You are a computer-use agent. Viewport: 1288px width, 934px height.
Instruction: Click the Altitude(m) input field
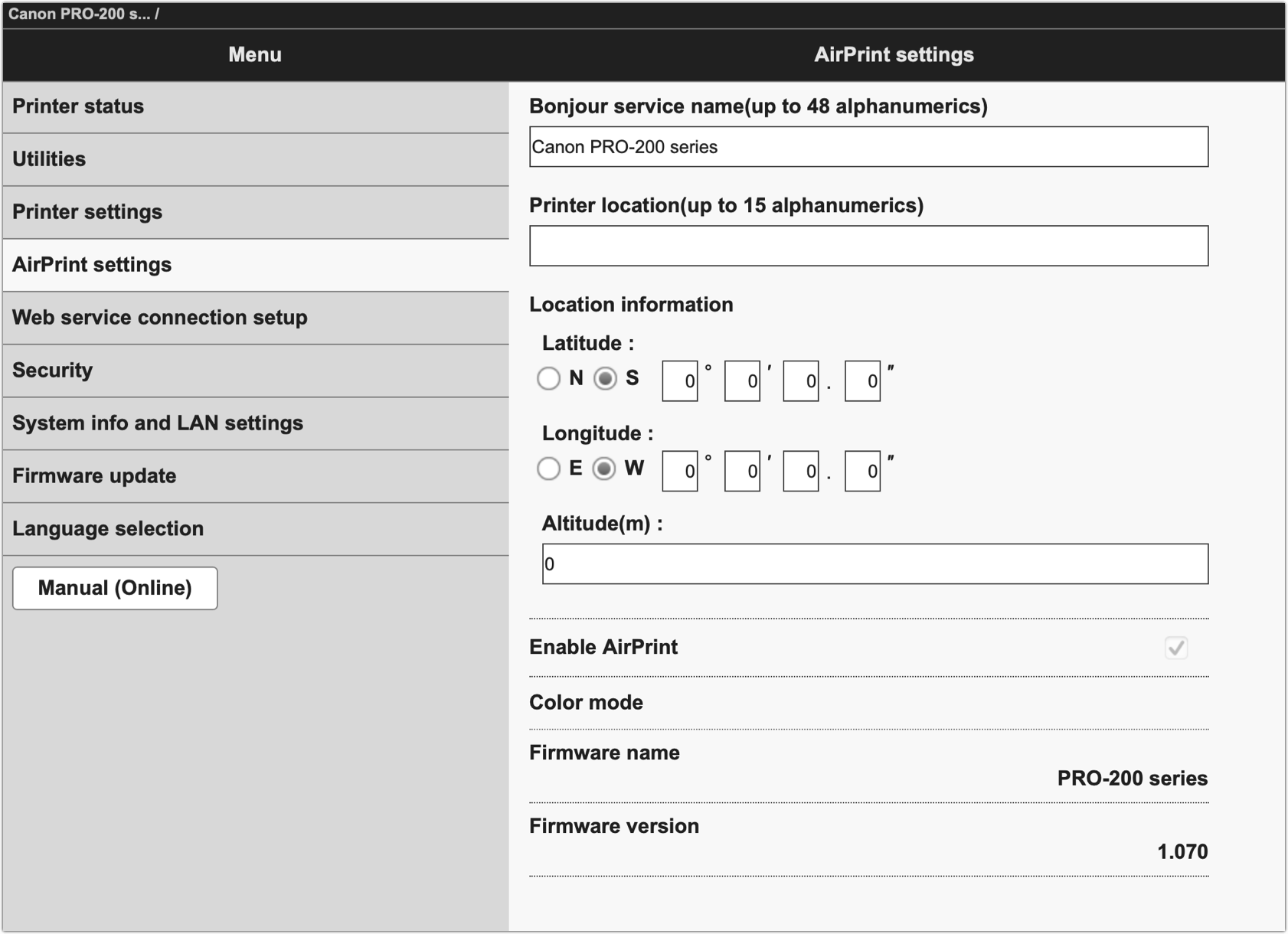[x=874, y=564]
